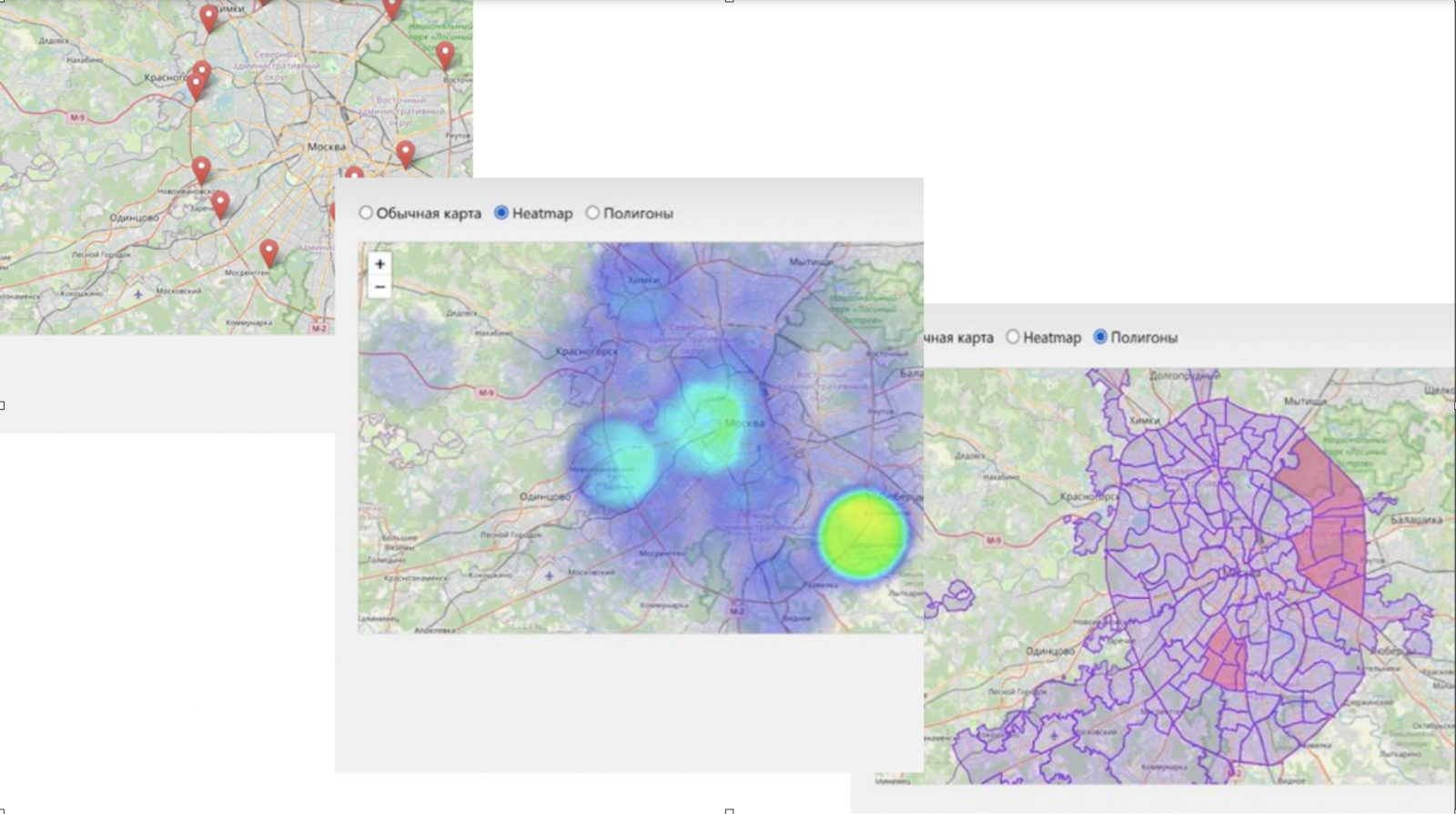Viewport: 1456px width, 814px height.
Task: Click the M-9 road badge on the heatmap map
Action: pos(486,392)
